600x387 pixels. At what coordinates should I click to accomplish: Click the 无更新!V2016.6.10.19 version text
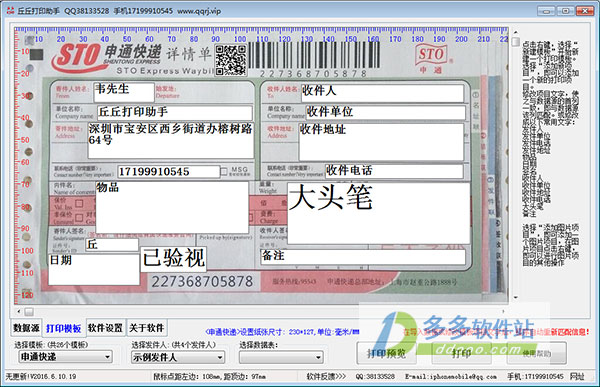41,377
